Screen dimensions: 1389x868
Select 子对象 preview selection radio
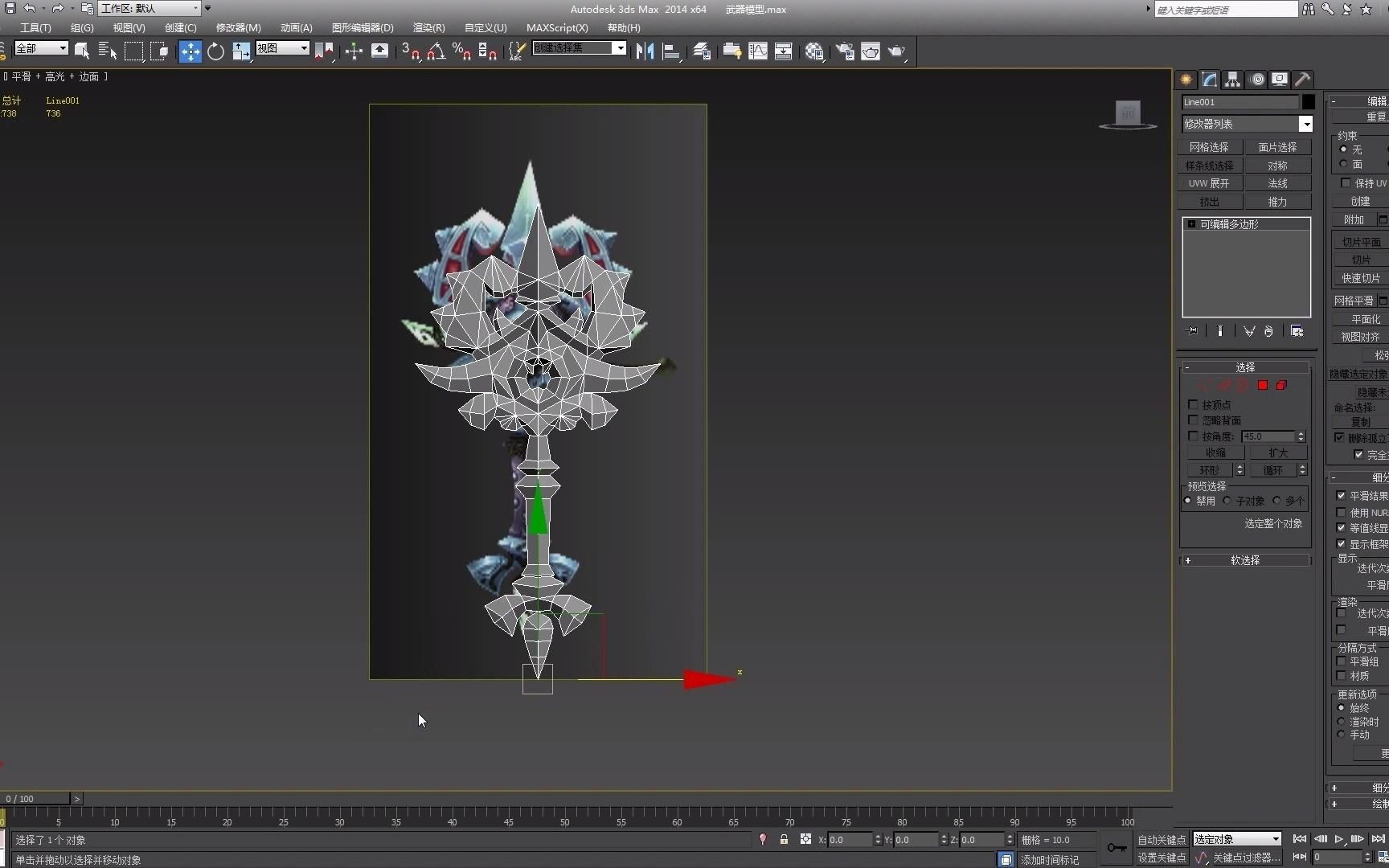click(x=1227, y=500)
